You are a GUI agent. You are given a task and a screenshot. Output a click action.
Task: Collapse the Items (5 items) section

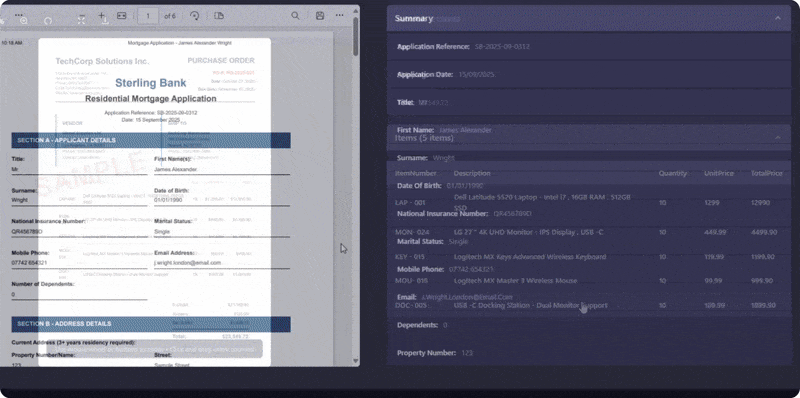point(778,138)
